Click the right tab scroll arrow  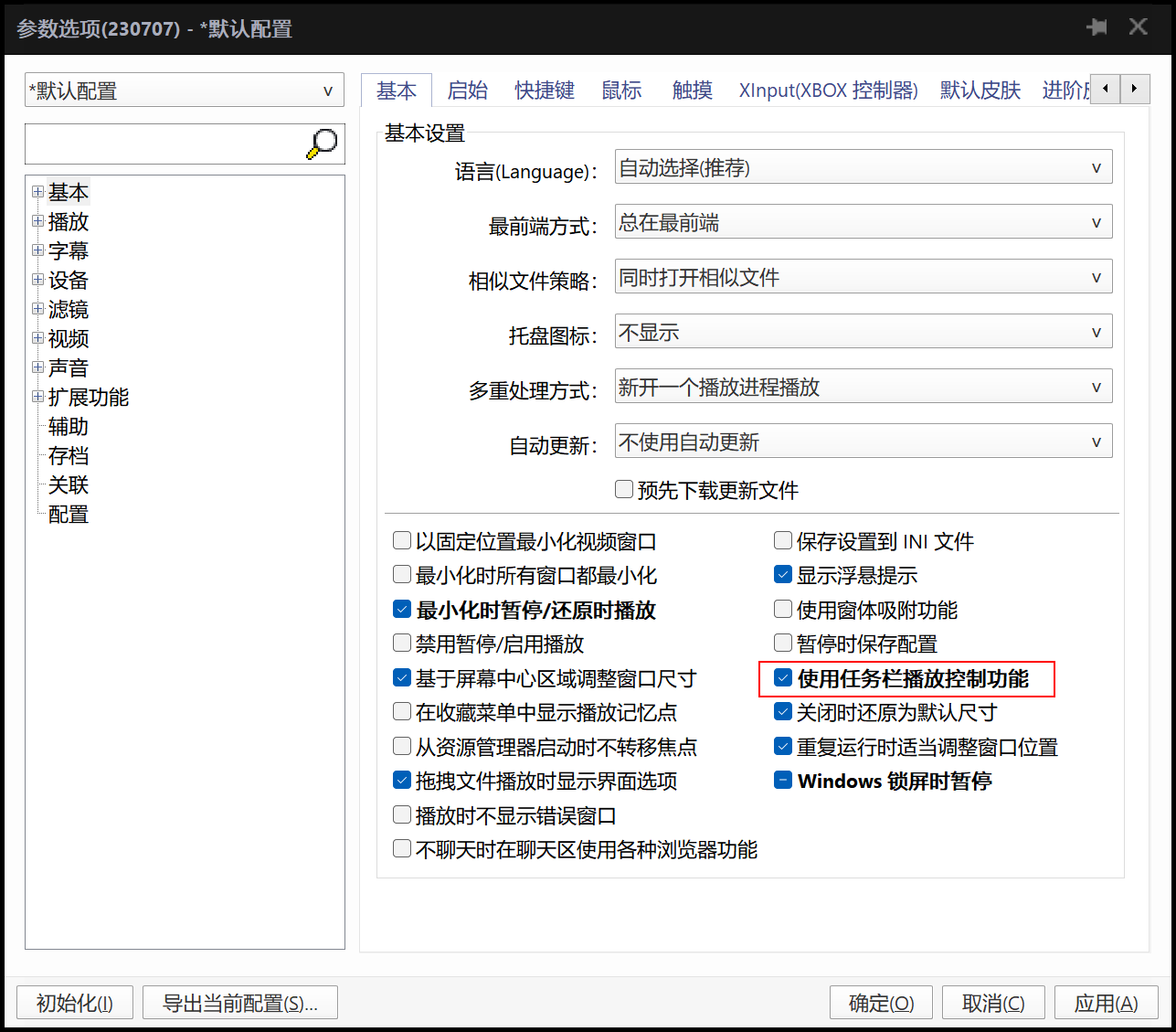point(1135,89)
